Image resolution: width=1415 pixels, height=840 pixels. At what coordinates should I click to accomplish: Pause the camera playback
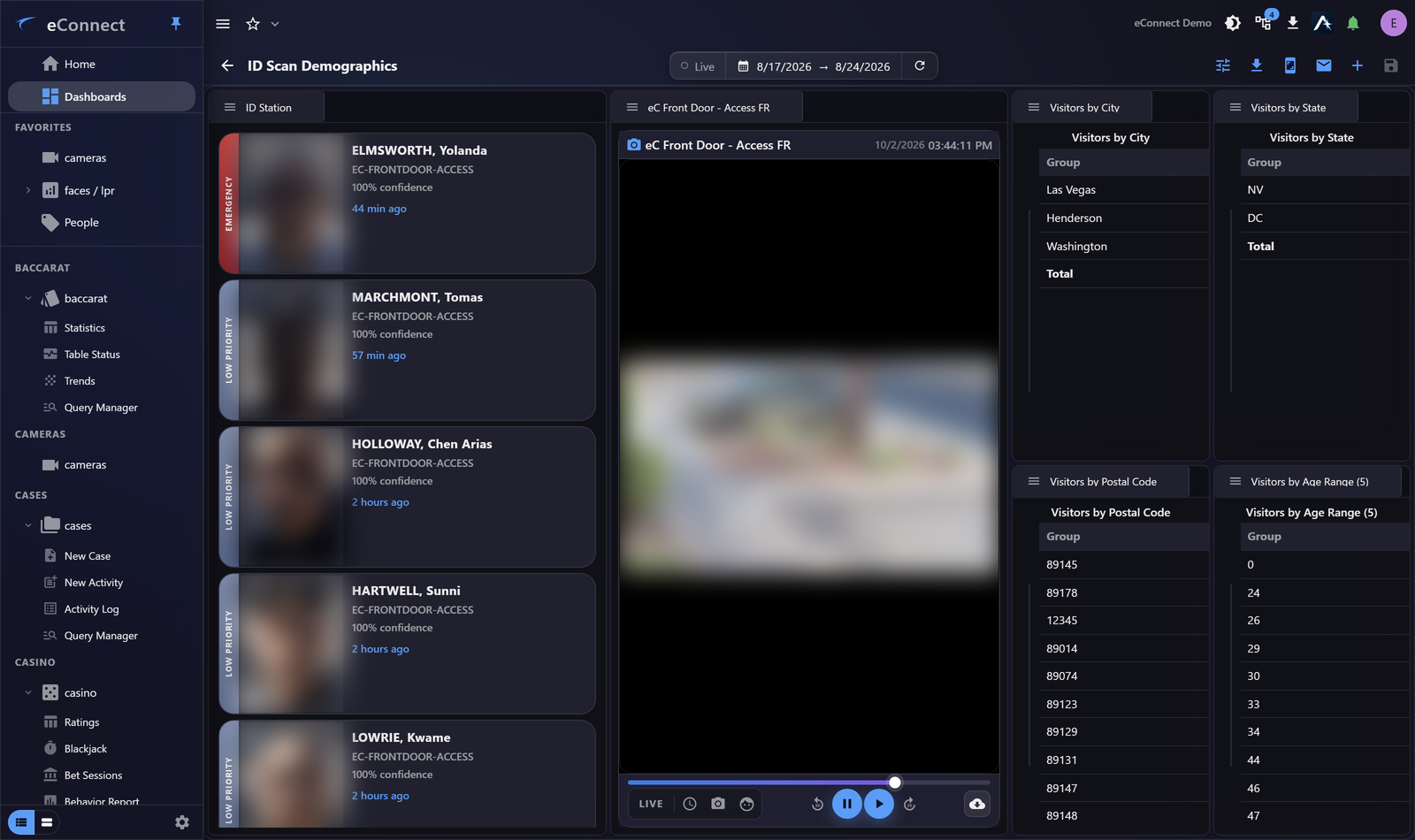pos(847,804)
